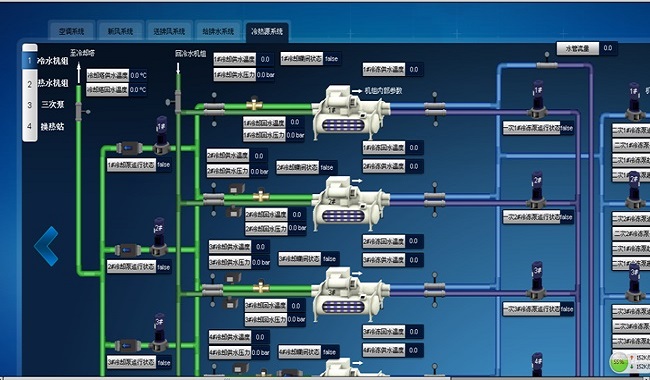The width and height of the screenshot is (650, 380).
Task: Switch to the 空调系统 tab
Action: pyautogui.click(x=71, y=31)
